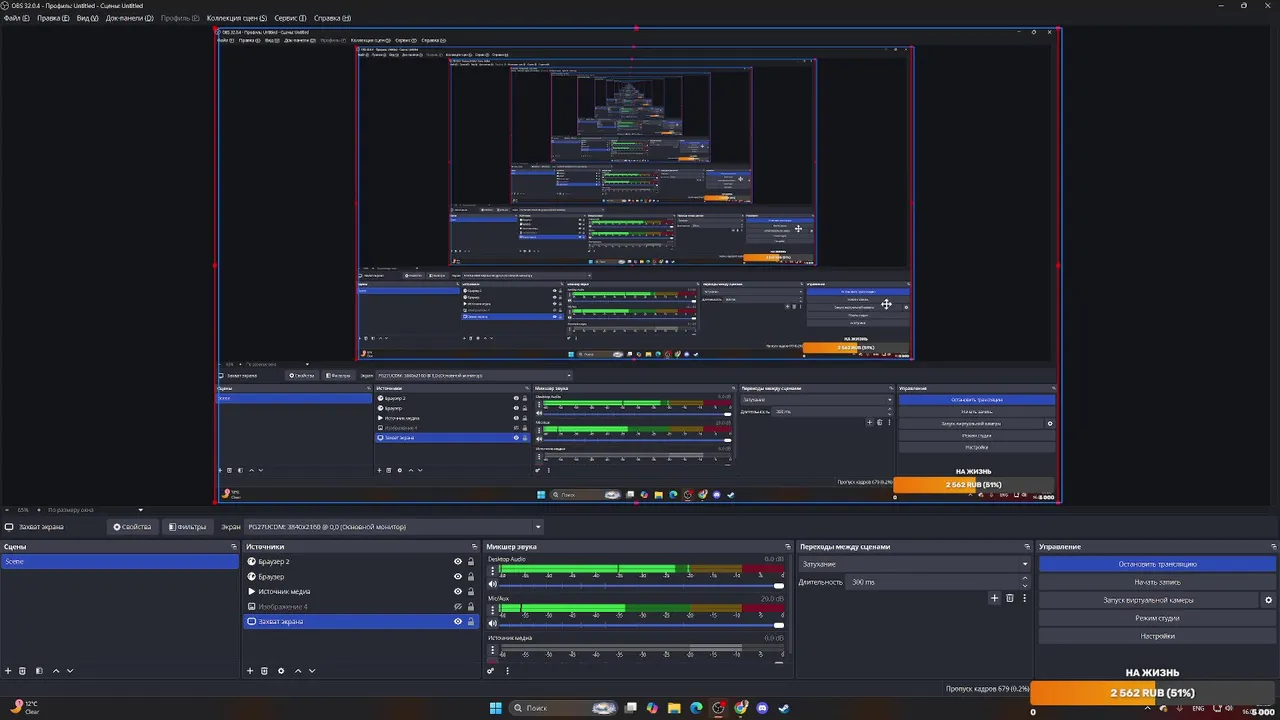1280x720 pixels.
Task: Move scene down in the Сцены panel
Action: tap(70, 671)
